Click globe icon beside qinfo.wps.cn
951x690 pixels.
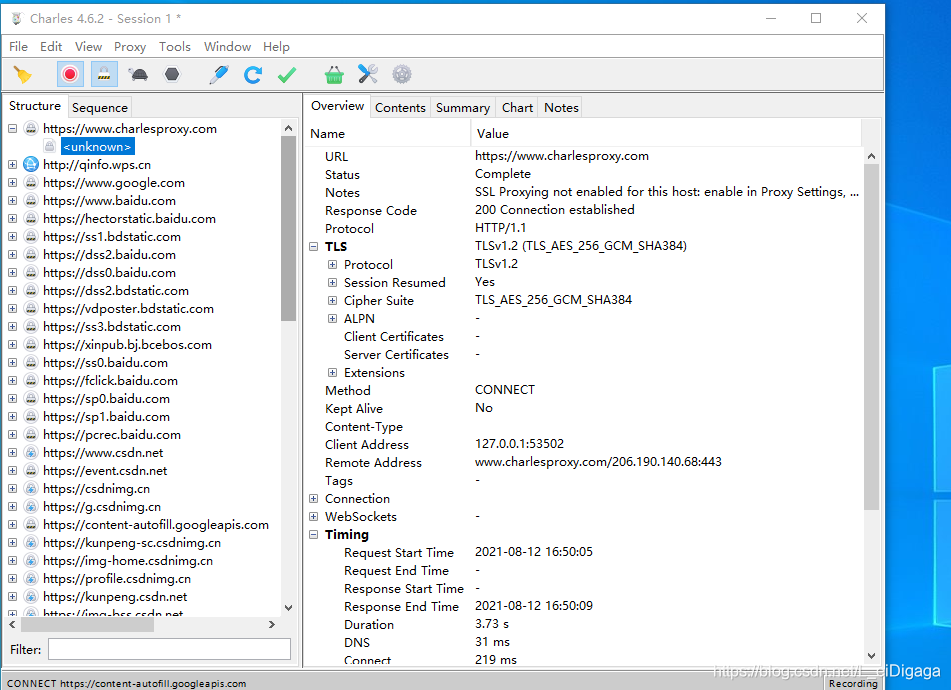pos(31,164)
